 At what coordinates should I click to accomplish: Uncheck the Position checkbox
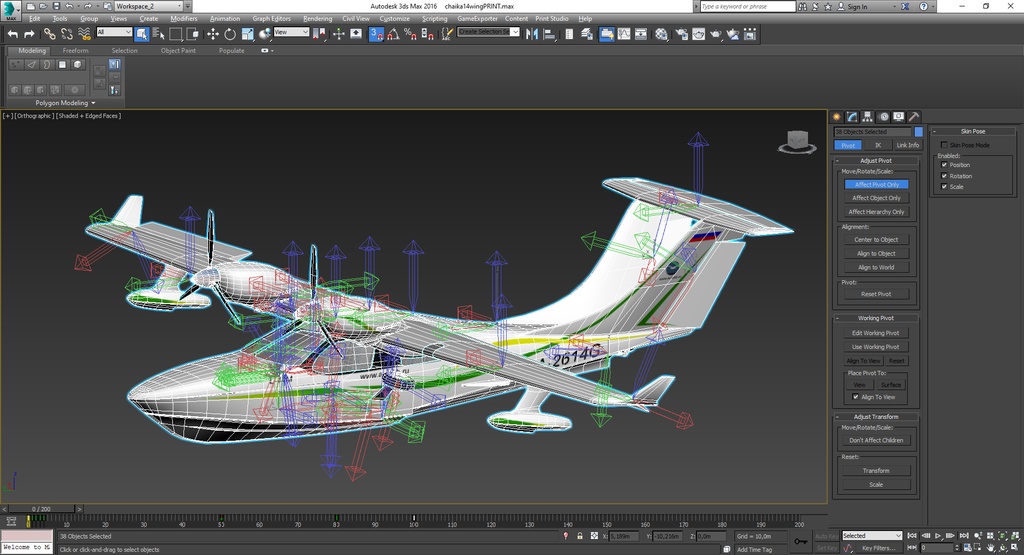pyautogui.click(x=944, y=165)
